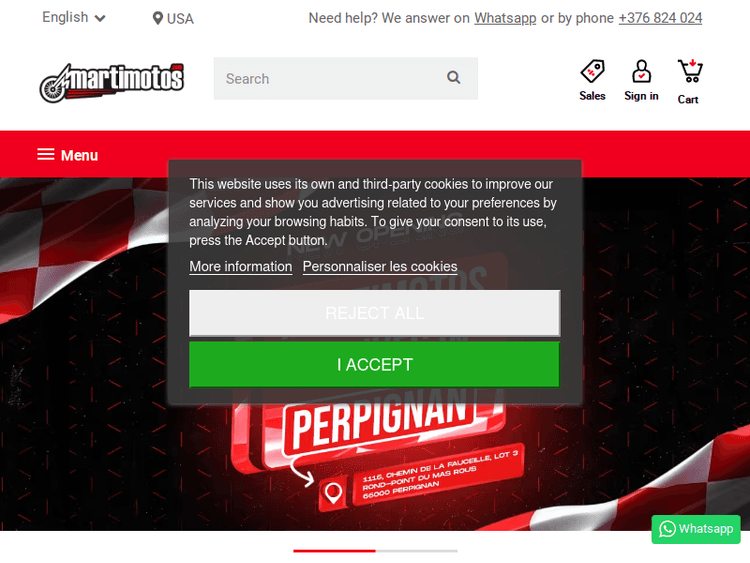Select the second carousel slide indicator
This screenshot has width=750, height=563.
coord(417,551)
